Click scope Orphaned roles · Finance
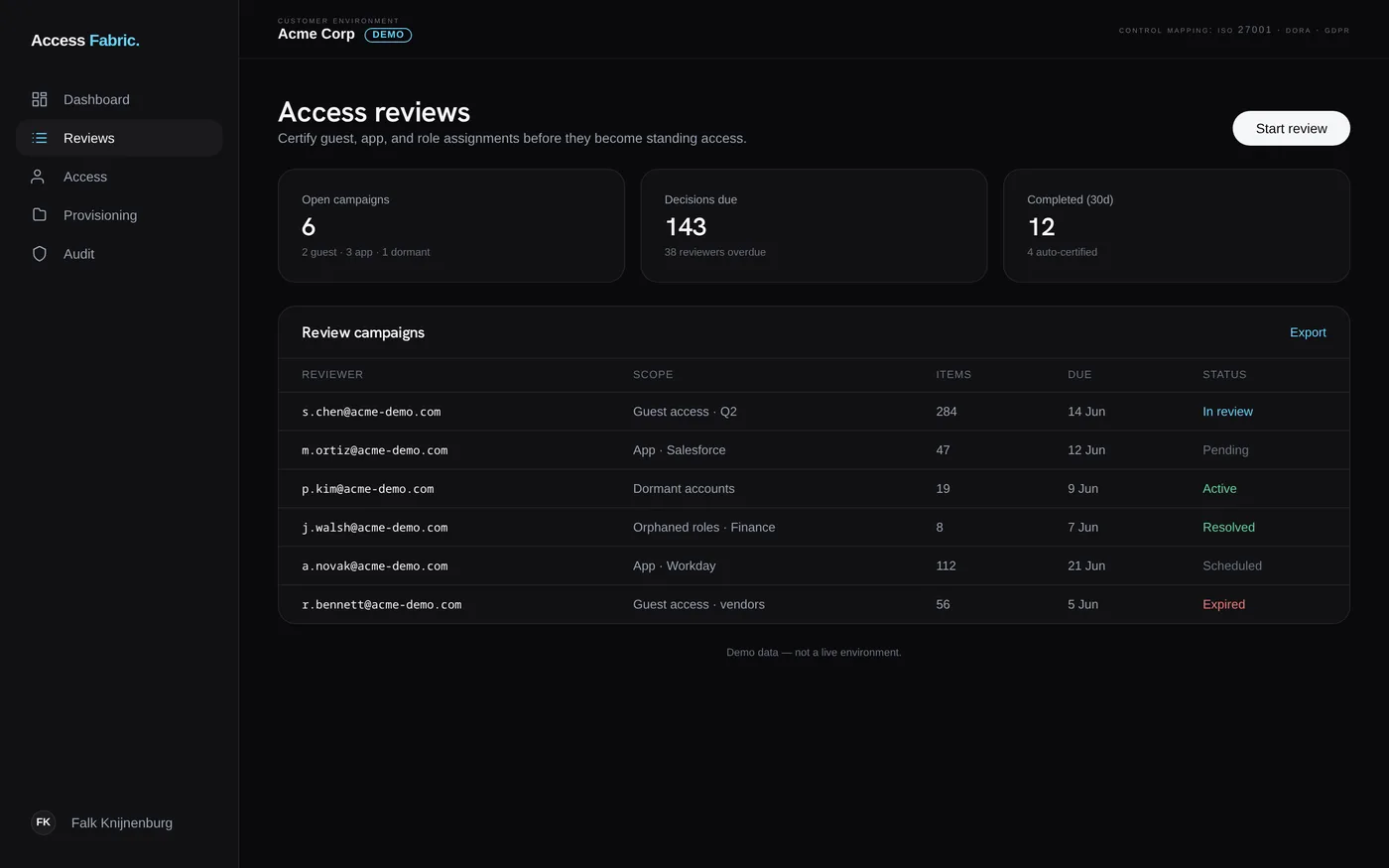 (x=704, y=528)
